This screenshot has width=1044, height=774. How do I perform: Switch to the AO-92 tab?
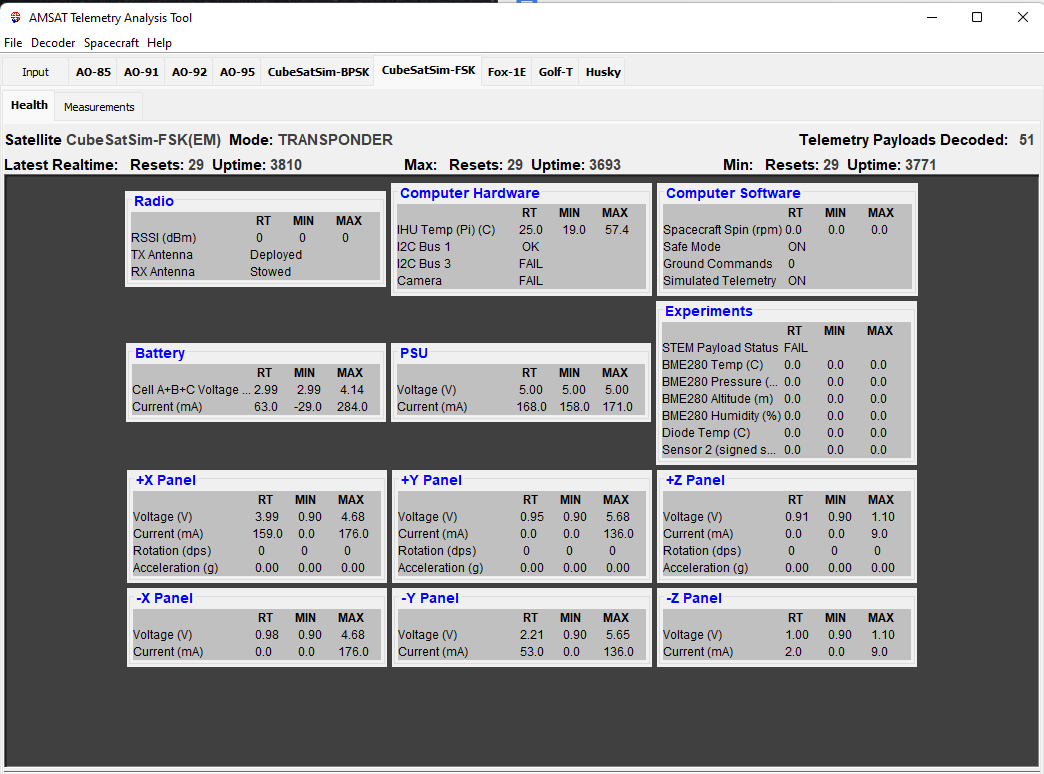189,72
